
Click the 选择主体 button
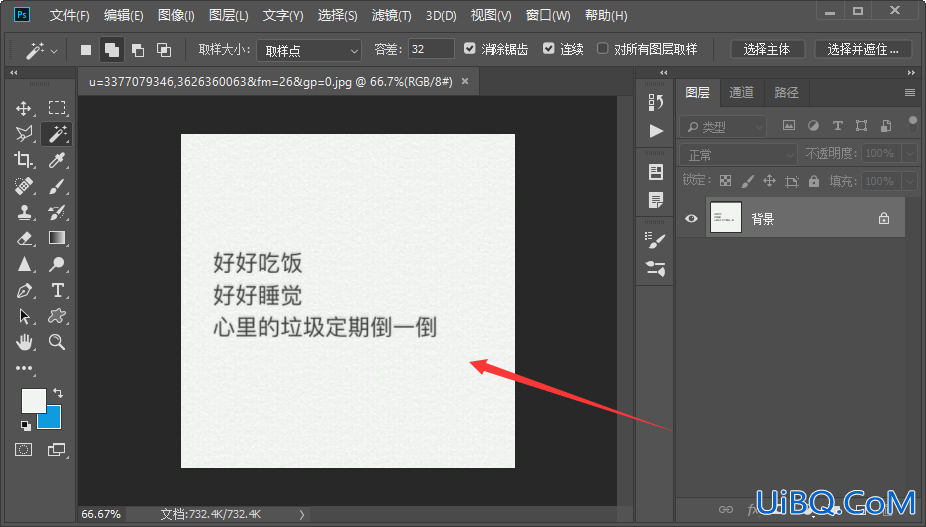tap(767, 50)
